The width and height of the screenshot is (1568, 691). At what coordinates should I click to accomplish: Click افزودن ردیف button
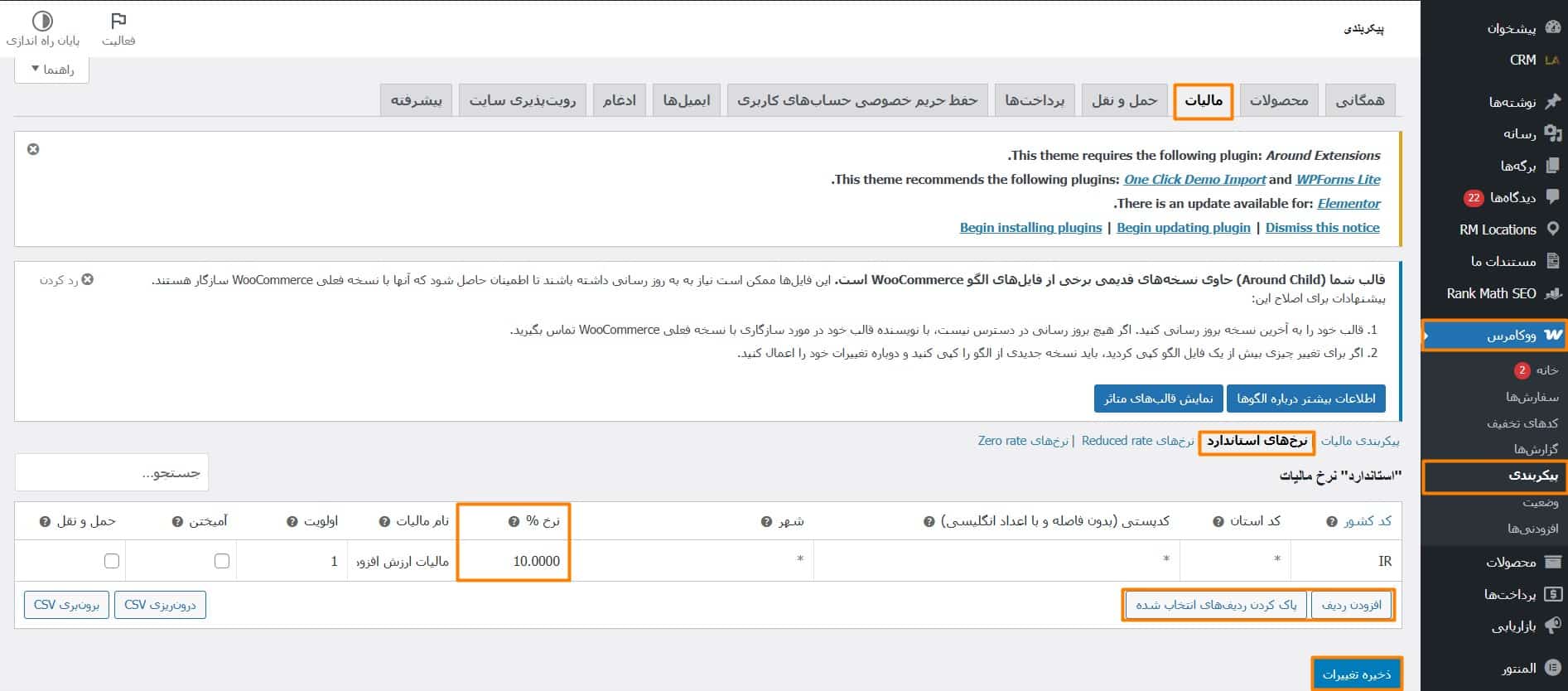coord(1352,605)
